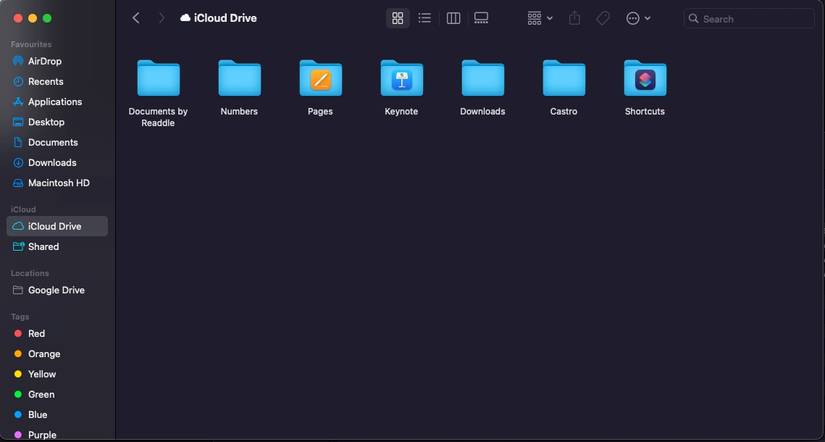This screenshot has height=442, width=825.
Task: Open the Pages folder icon
Action: tap(320, 78)
